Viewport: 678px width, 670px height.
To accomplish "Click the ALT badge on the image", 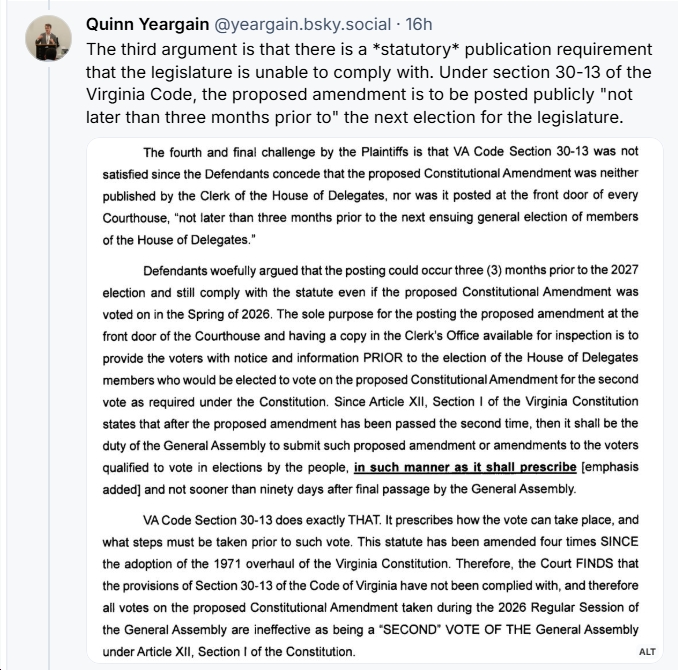I will click(647, 651).
